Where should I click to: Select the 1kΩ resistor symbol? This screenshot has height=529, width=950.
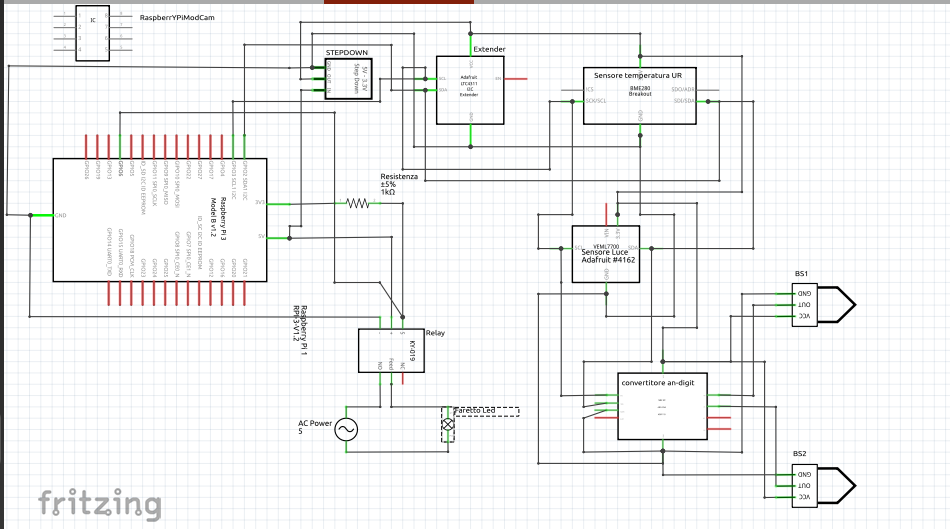click(x=357, y=203)
